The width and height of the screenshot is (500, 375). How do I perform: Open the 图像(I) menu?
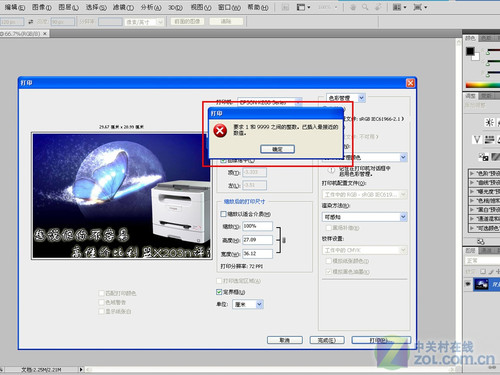pyautogui.click(x=42, y=7)
